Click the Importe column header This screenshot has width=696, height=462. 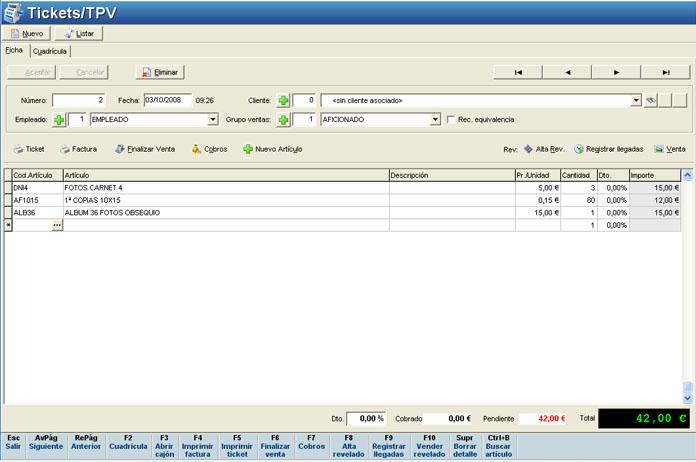655,175
